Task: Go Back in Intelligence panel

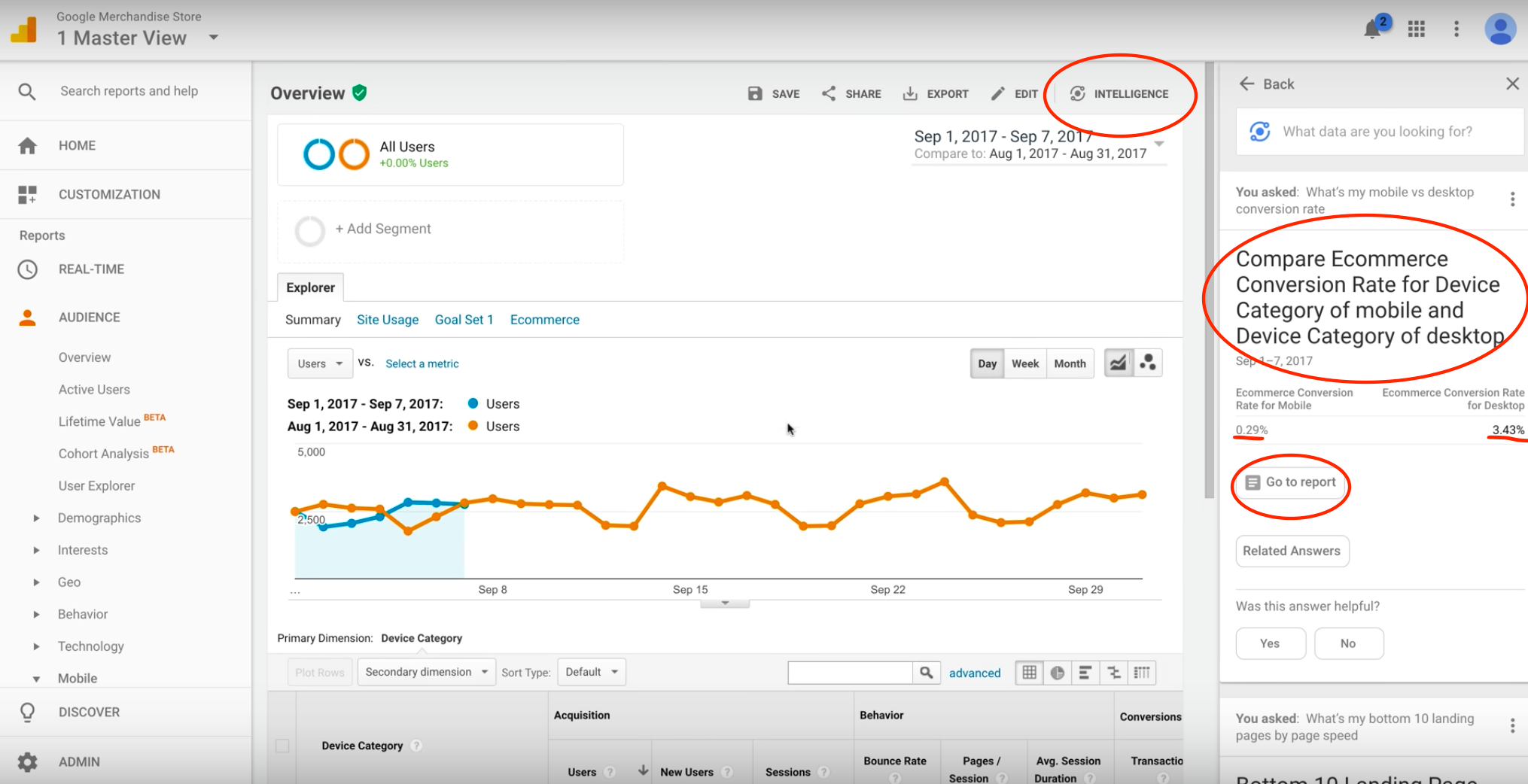Action: click(x=1267, y=84)
